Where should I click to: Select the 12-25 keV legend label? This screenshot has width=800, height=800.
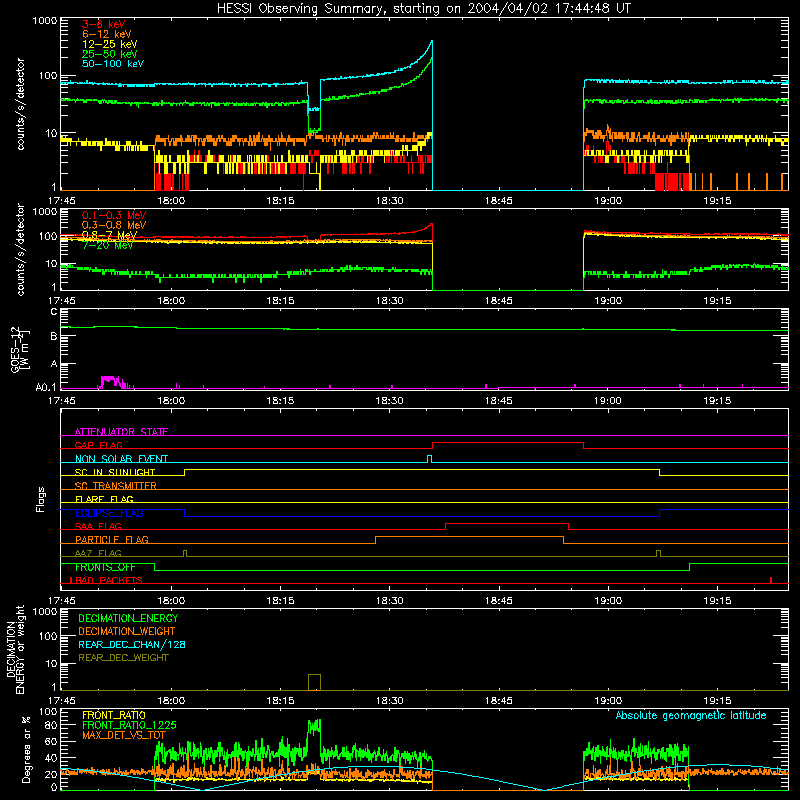click(110, 44)
